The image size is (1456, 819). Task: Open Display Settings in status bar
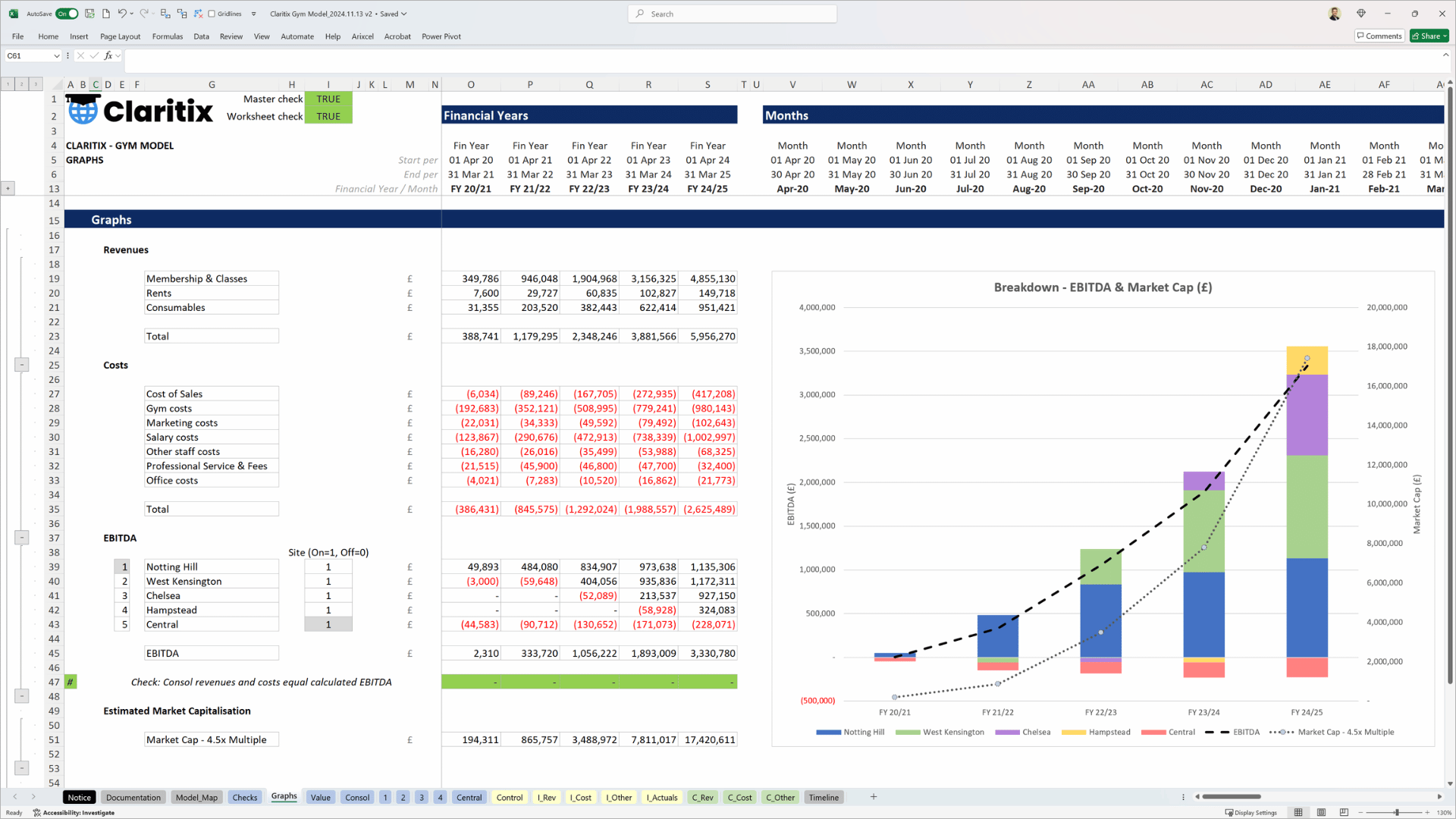pos(1251,812)
